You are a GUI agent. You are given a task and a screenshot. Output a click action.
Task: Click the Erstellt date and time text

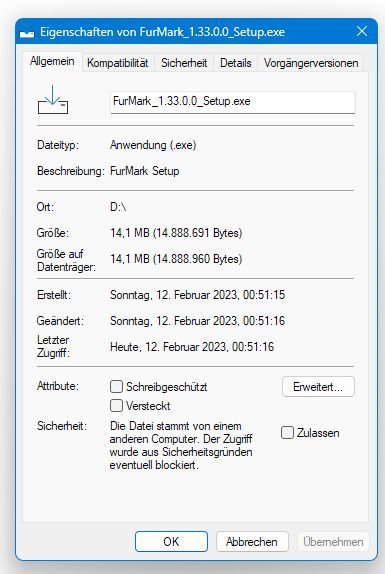pos(198,295)
